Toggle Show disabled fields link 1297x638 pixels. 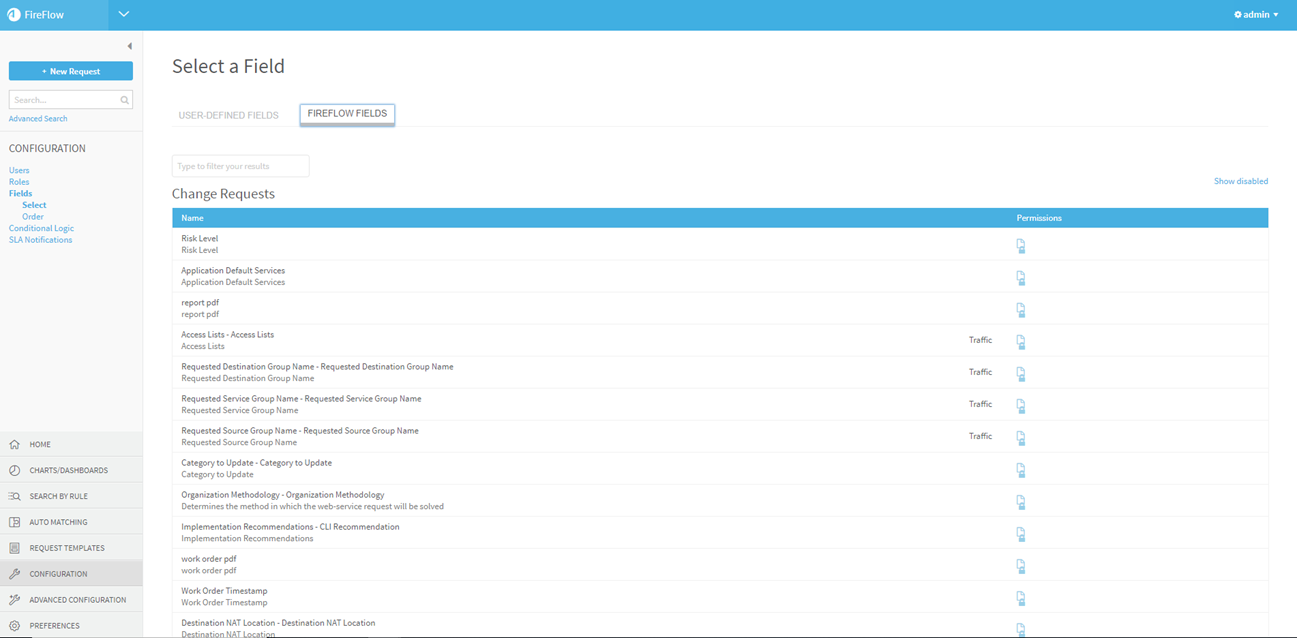[x=1240, y=181]
